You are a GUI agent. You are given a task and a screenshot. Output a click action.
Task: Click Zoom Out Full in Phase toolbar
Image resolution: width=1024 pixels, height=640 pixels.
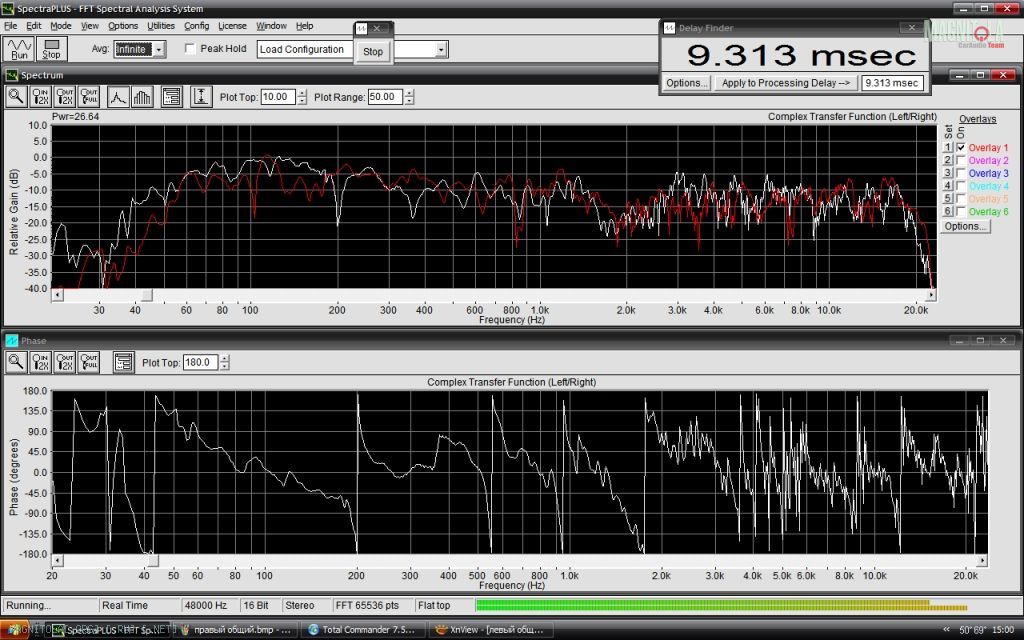[x=89, y=362]
